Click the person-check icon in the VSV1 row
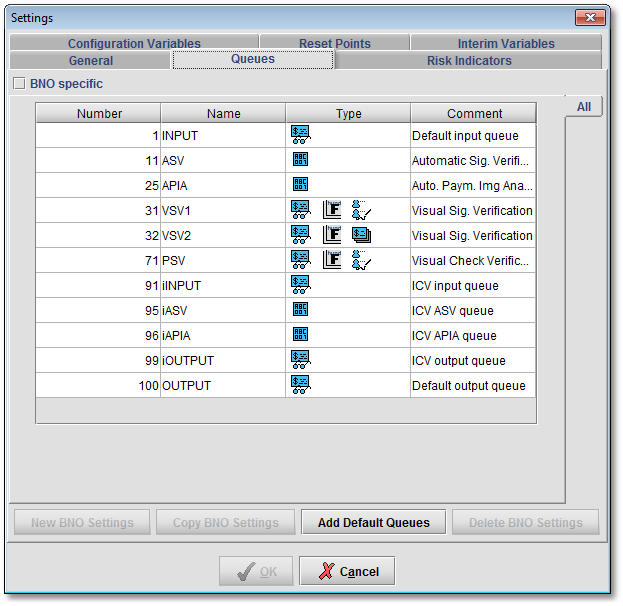Screen dimensions: 623x606 tap(362, 210)
